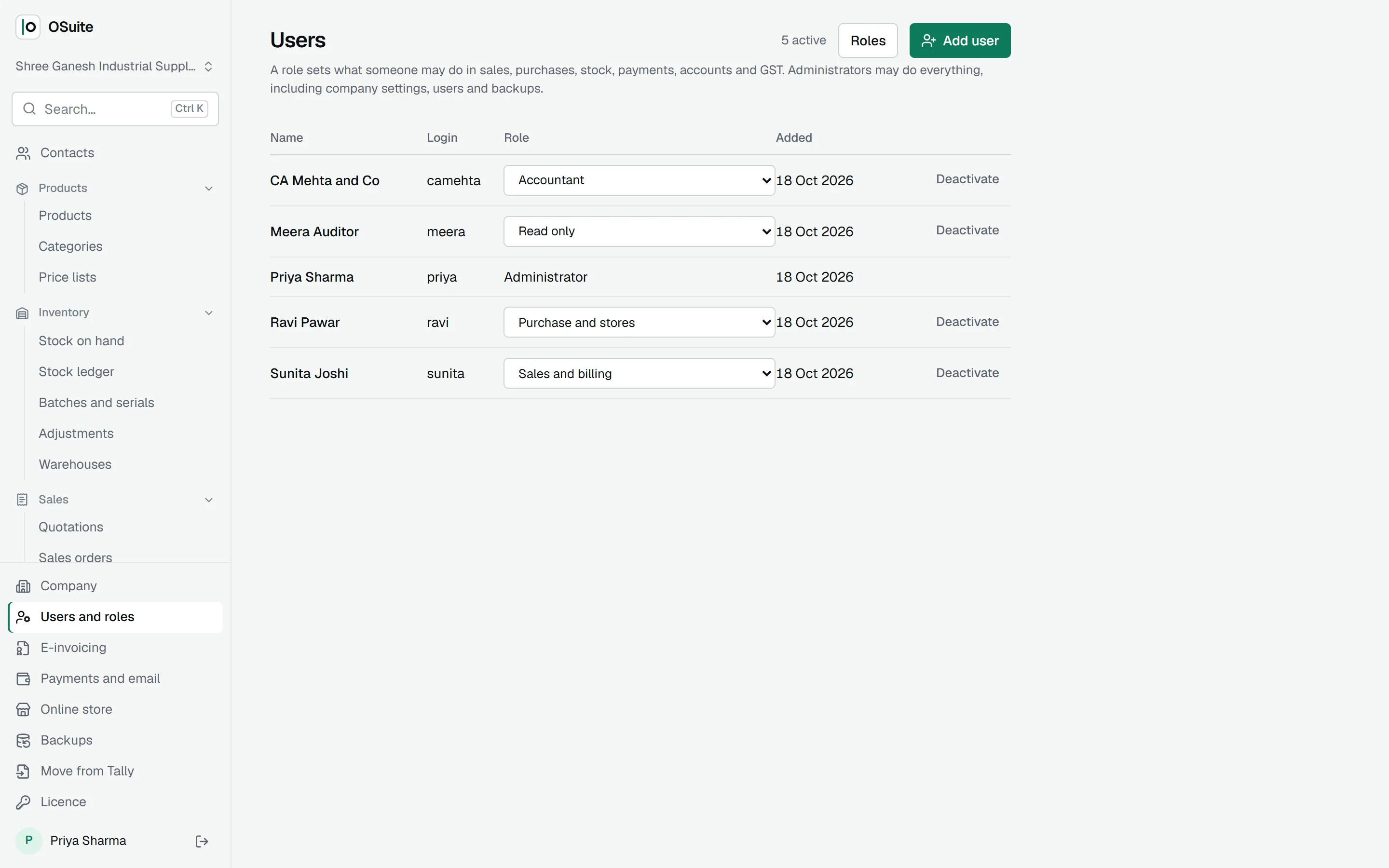The image size is (1389, 868).
Task: Open the role dropdown for CA Mehta and Co
Action: (x=640, y=180)
